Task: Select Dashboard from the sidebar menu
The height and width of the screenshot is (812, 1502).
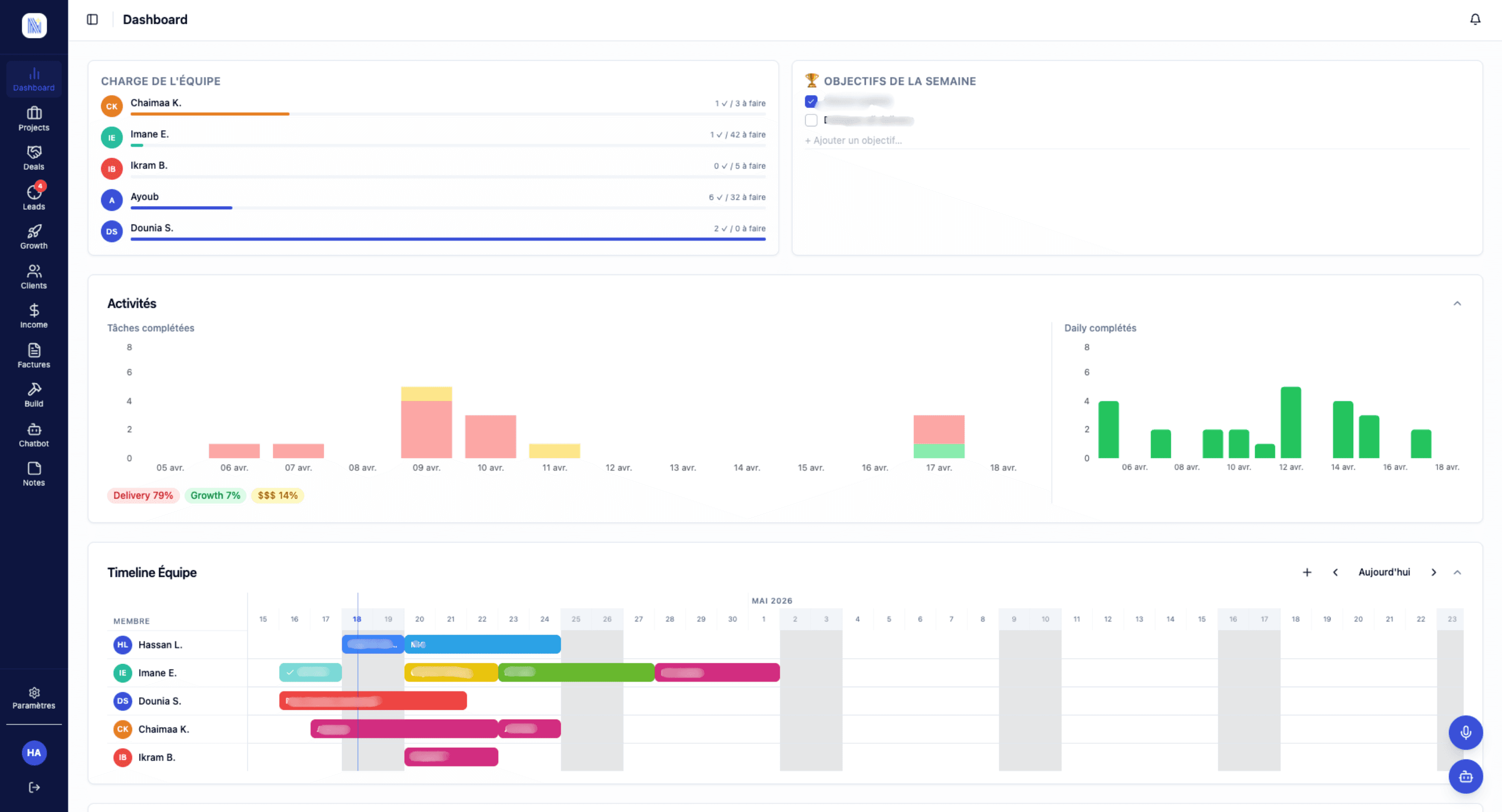Action: [33, 79]
